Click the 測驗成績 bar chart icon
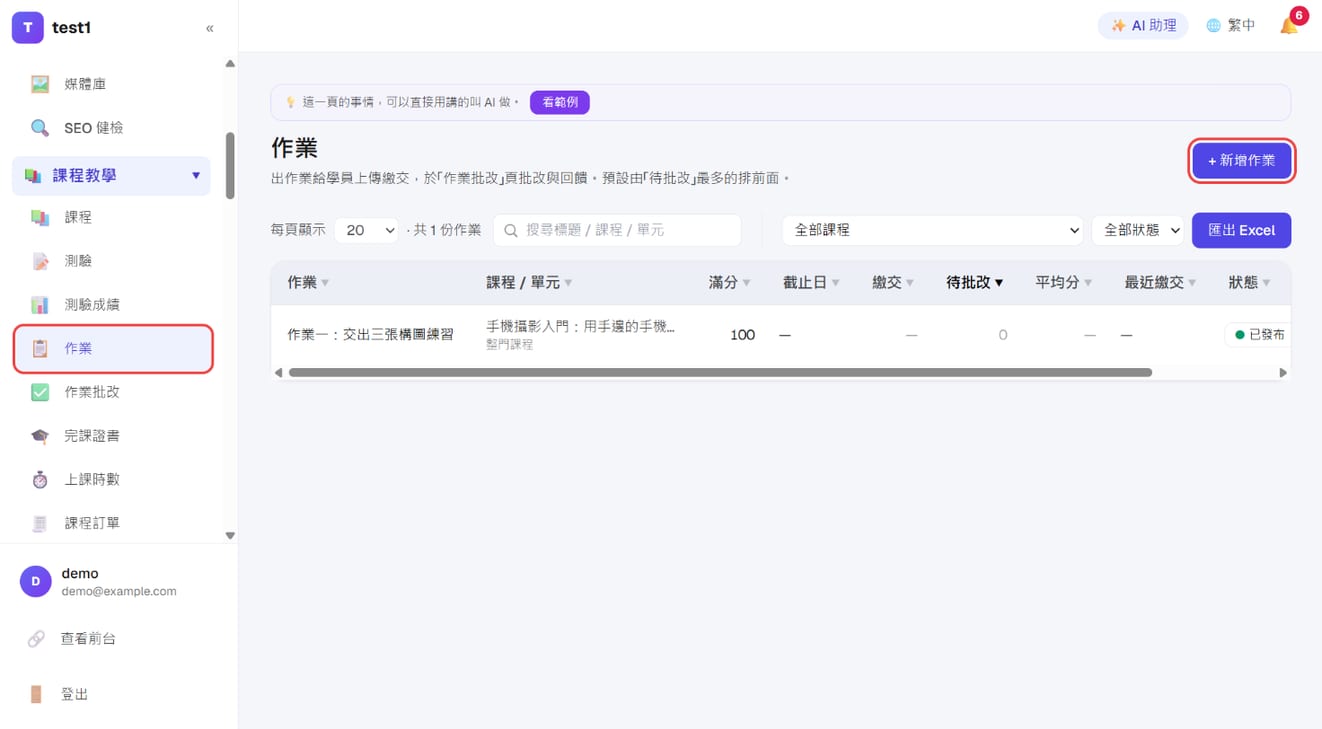 [40, 304]
